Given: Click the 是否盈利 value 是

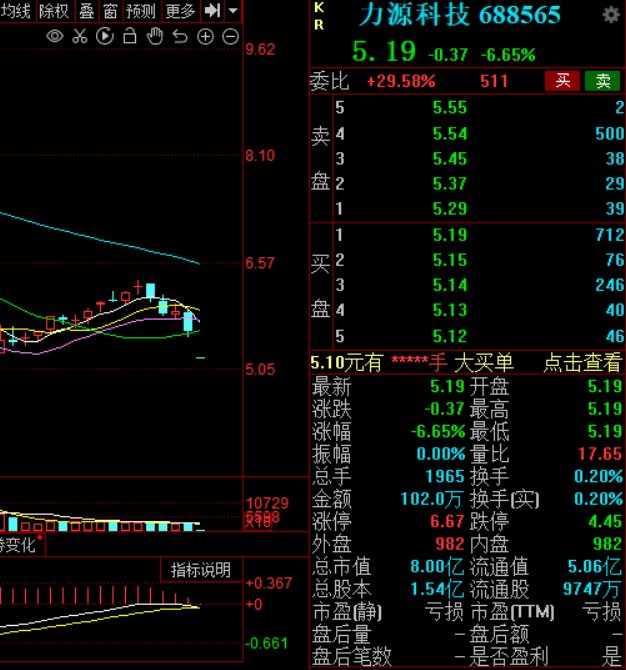Looking at the screenshot, I should [612, 656].
